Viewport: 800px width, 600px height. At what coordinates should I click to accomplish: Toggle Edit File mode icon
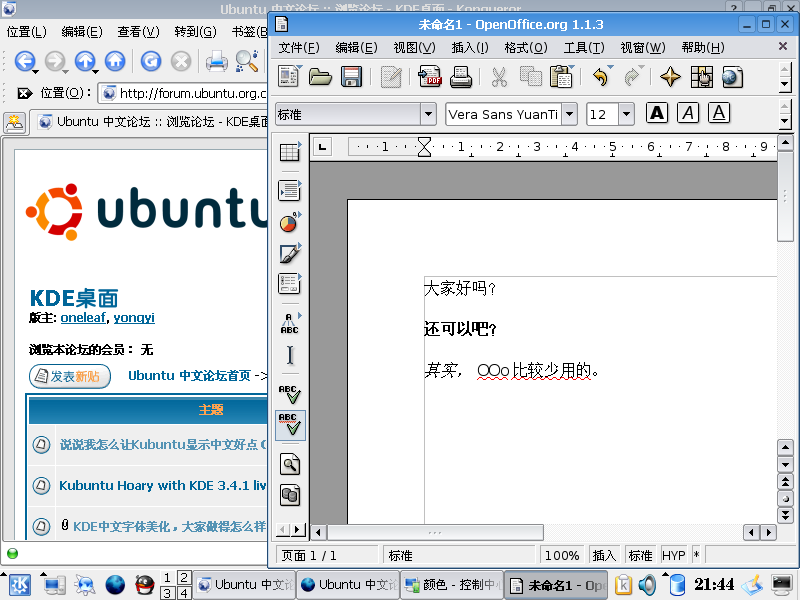pos(391,77)
